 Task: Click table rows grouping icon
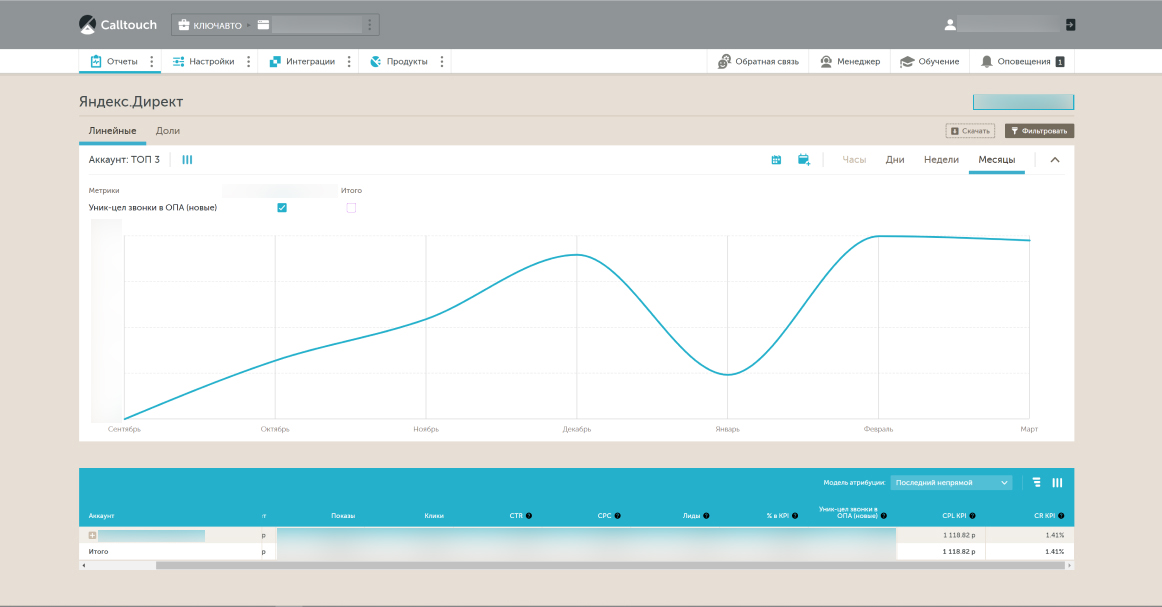(1036, 482)
